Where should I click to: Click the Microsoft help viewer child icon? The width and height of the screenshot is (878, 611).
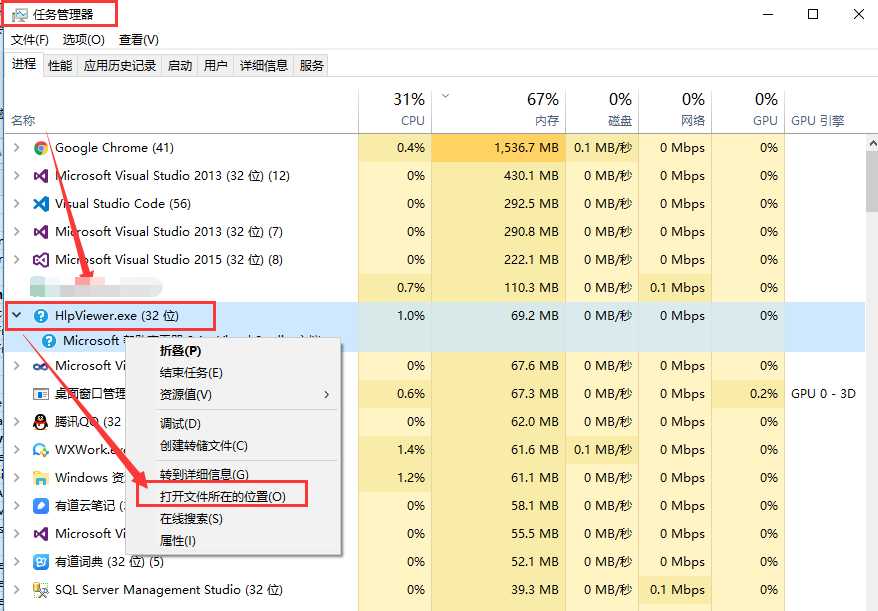(49, 341)
